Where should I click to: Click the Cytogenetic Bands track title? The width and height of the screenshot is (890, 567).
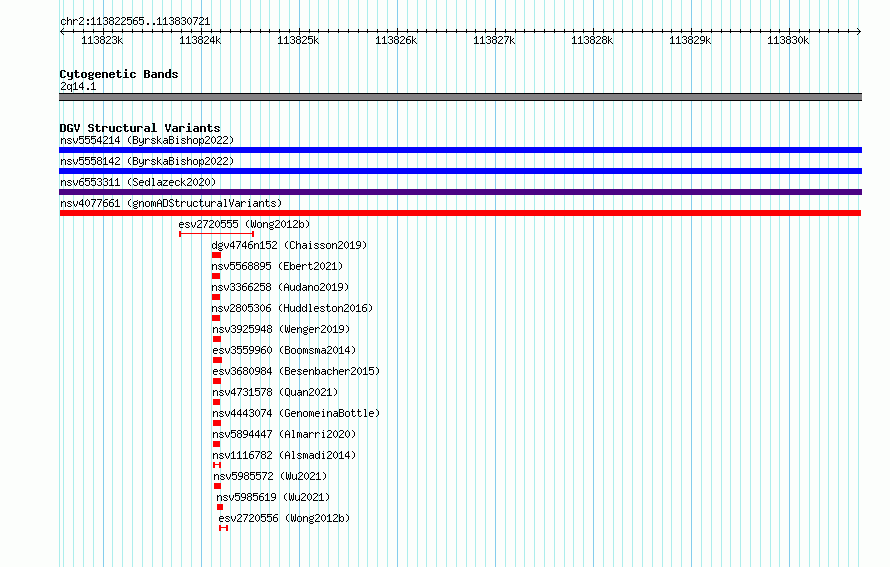119,74
